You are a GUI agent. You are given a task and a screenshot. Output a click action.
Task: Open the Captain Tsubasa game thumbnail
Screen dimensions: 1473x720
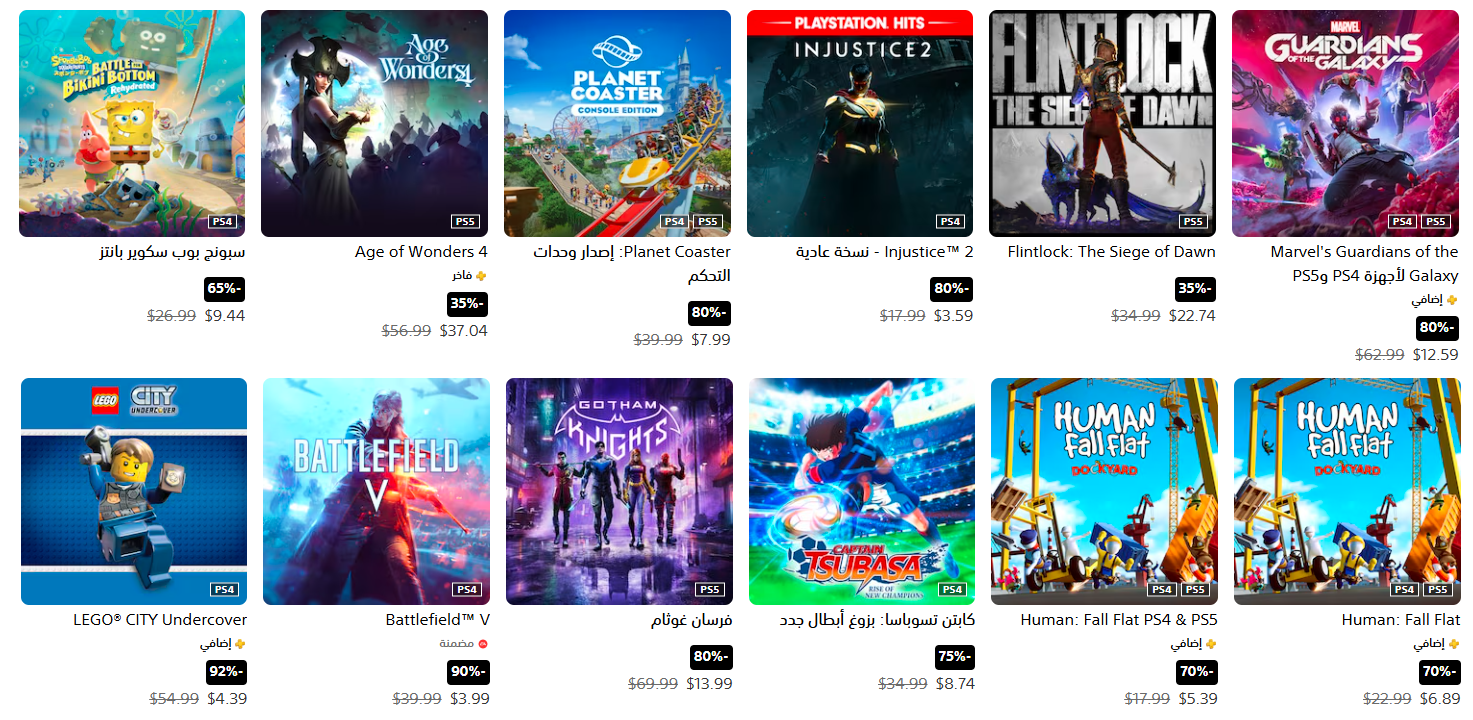coord(862,491)
